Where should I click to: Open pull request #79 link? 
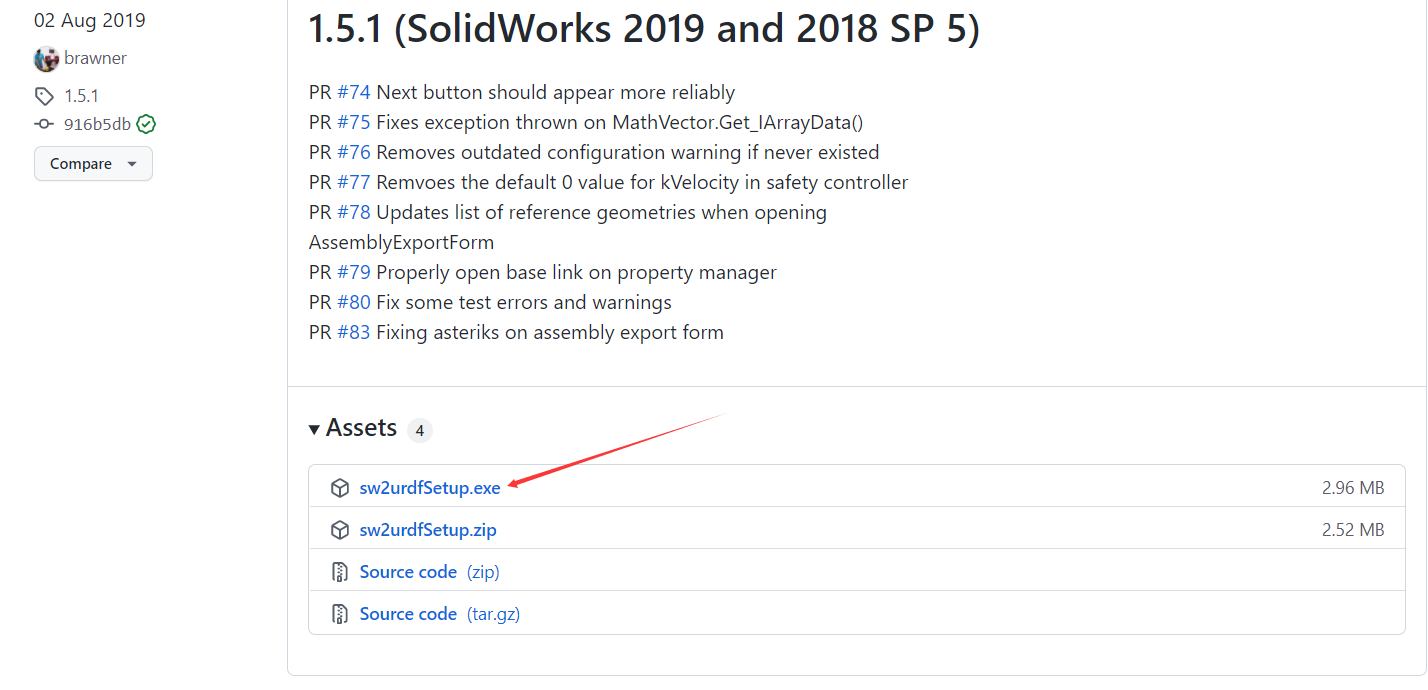pyautogui.click(x=354, y=272)
